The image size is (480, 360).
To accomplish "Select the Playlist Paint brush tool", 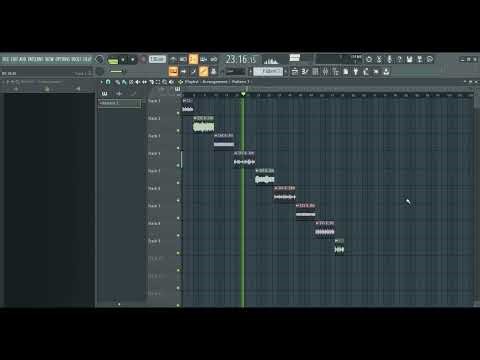I will click(124, 82).
